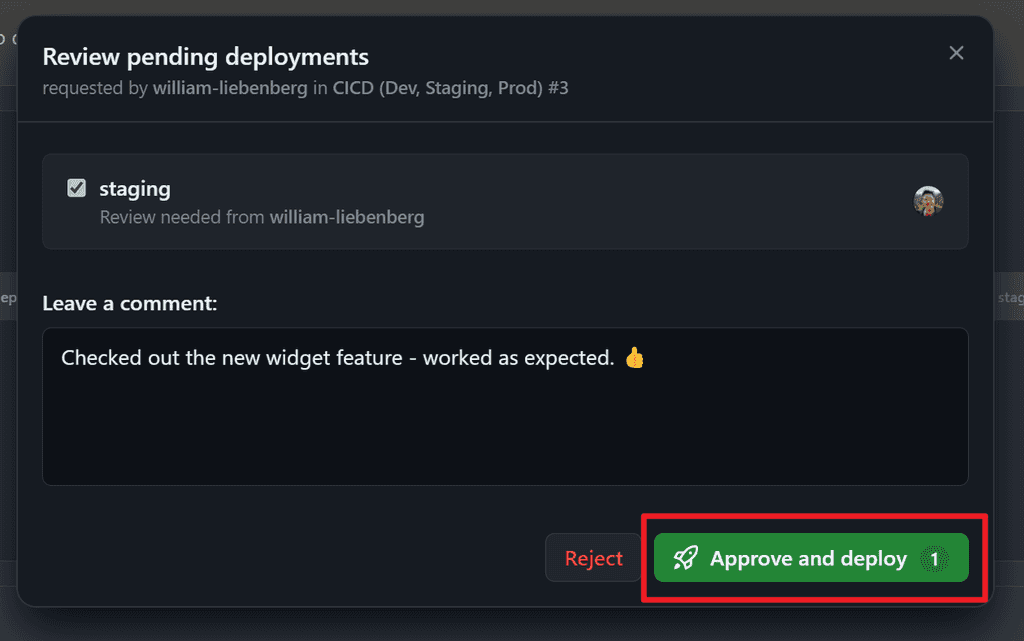The width and height of the screenshot is (1024, 641).
Task: Click the rocket icon on the deploy button
Action: click(x=685, y=558)
